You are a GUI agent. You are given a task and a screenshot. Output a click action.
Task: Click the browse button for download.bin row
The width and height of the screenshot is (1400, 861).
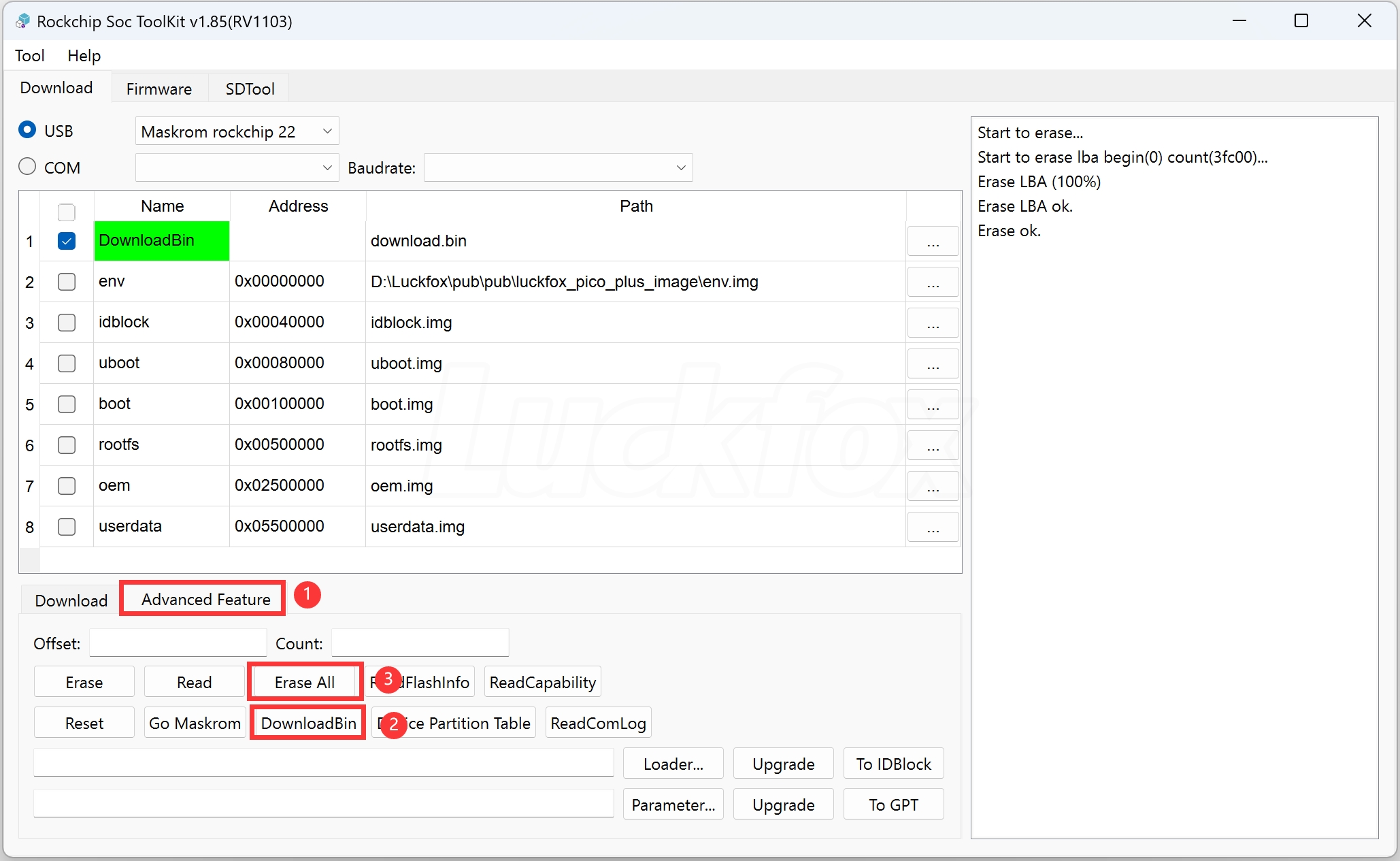tap(933, 242)
